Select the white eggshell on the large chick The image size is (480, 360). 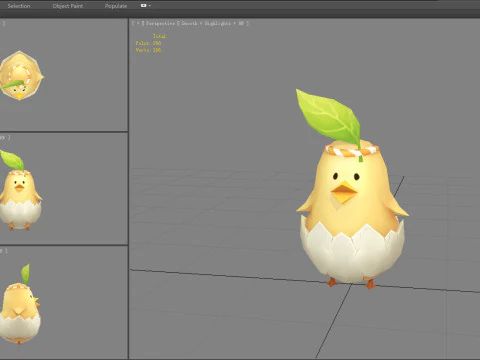352,253
